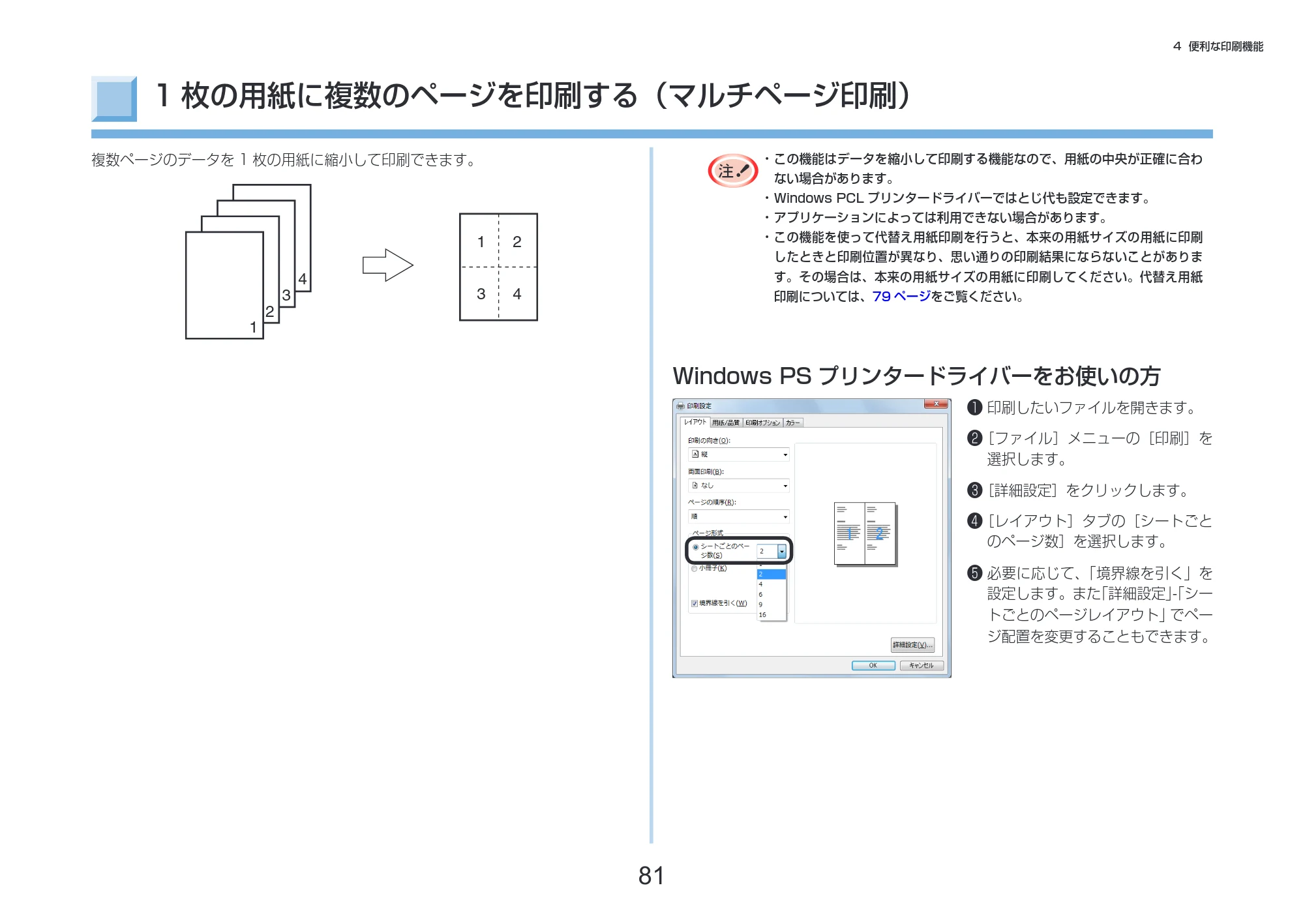Choose 4 in the pages-per-sheet list
Viewport: 1305px width, 924px height.
click(x=771, y=584)
